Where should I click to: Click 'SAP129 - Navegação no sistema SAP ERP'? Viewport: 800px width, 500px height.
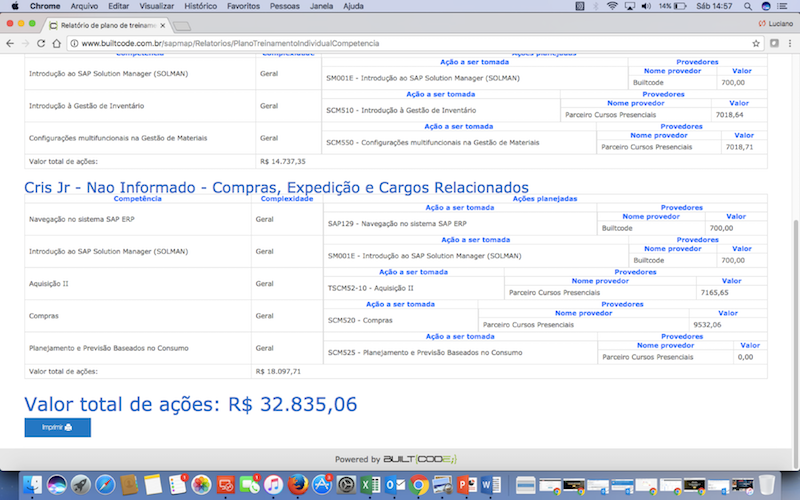397,223
